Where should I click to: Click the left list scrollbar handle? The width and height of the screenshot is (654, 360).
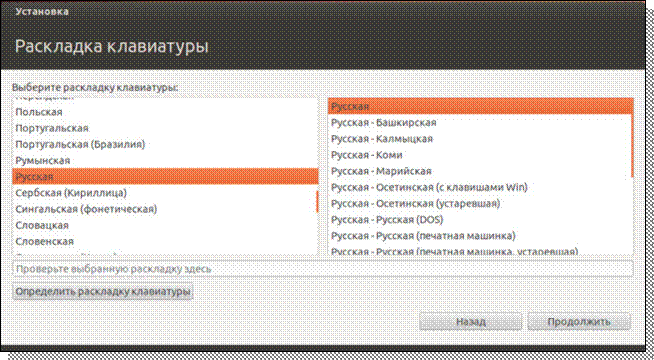[x=317, y=201]
